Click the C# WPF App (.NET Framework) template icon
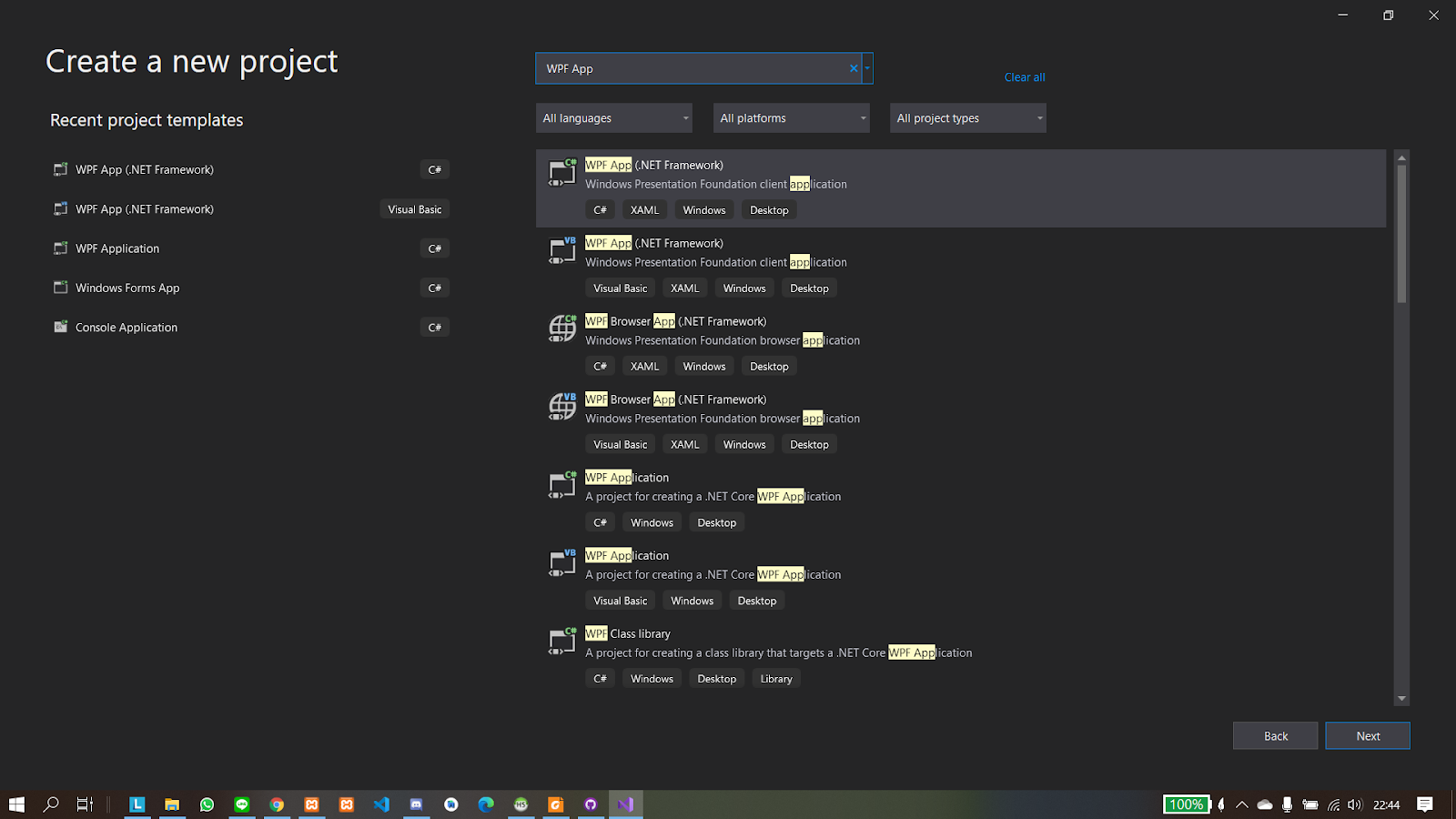The image size is (1456, 819). click(562, 172)
